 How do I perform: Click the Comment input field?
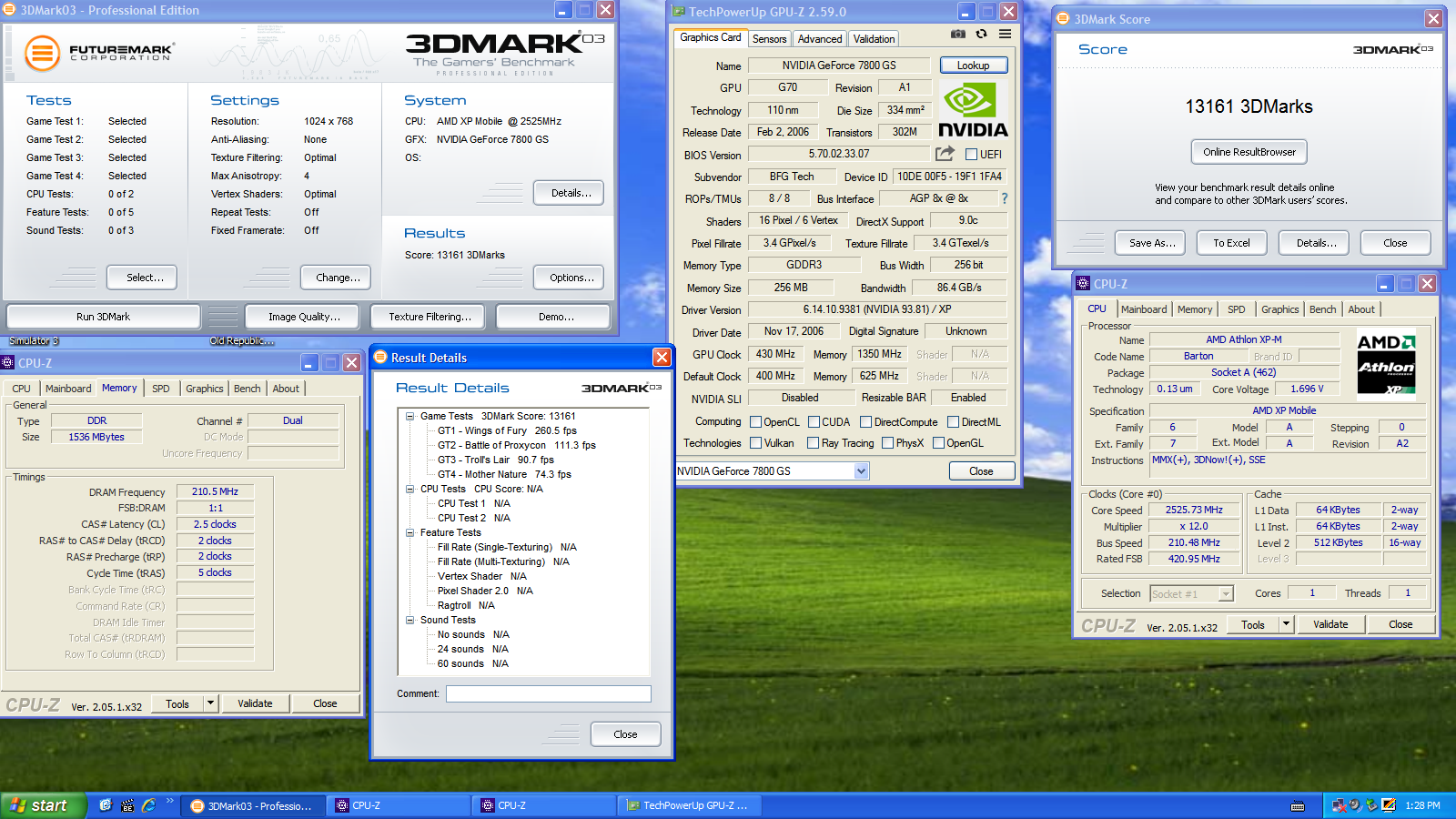coord(549,694)
